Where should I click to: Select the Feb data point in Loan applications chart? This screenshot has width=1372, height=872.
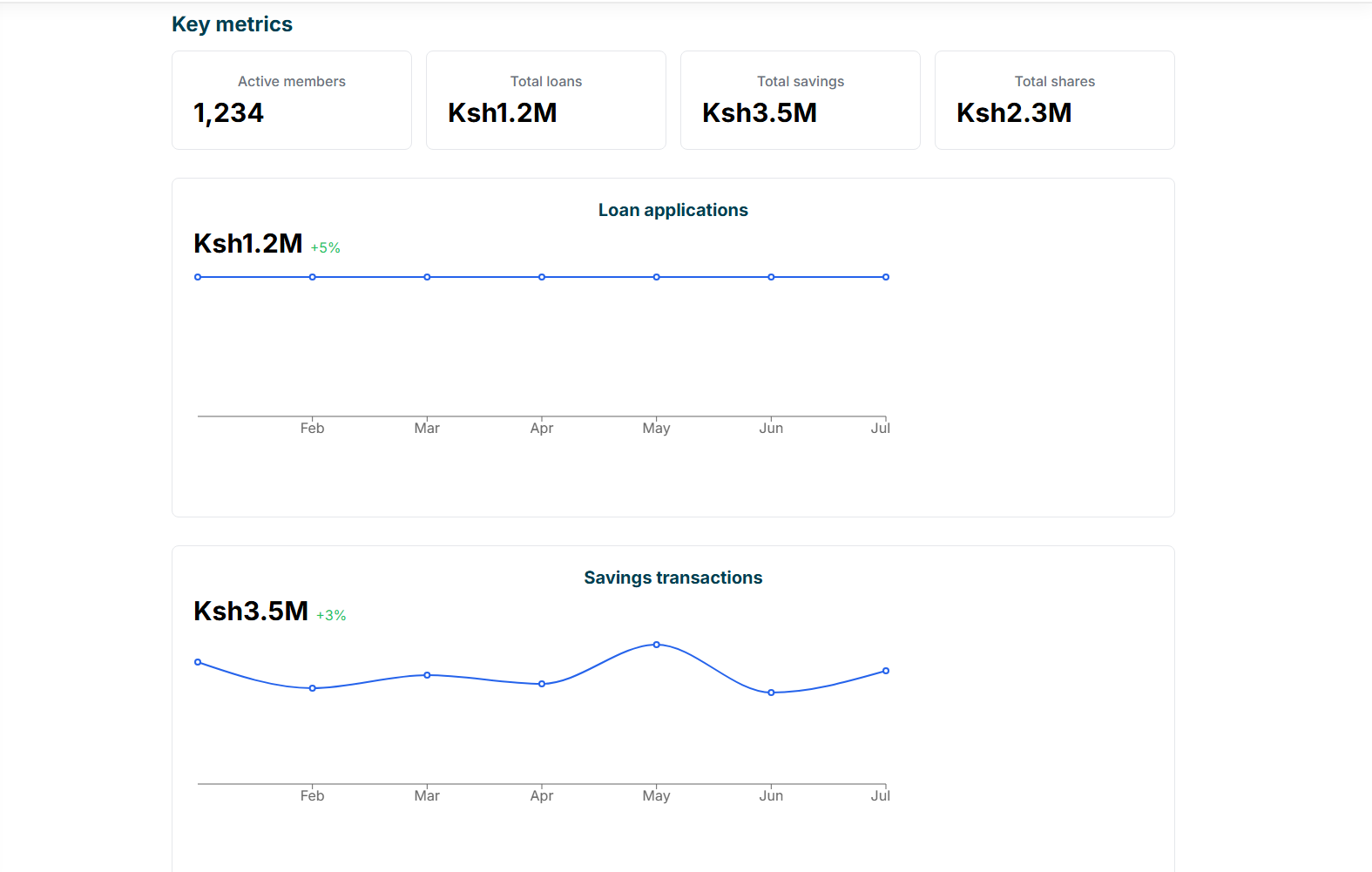tap(313, 277)
